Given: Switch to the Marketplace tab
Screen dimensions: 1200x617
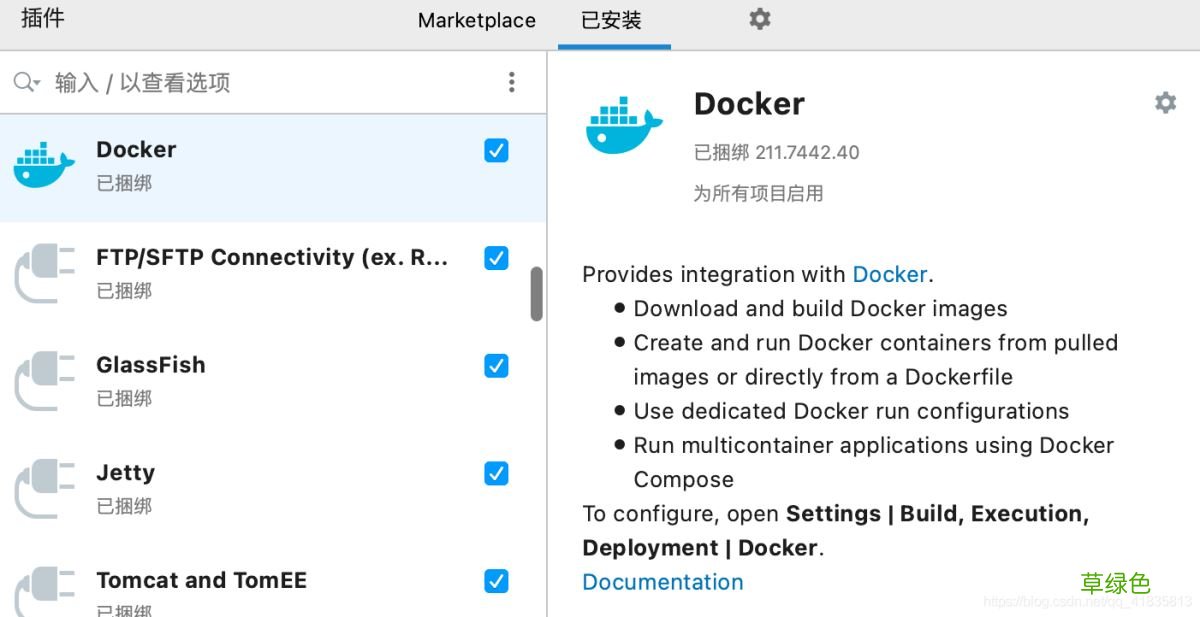Looking at the screenshot, I should click(x=476, y=19).
